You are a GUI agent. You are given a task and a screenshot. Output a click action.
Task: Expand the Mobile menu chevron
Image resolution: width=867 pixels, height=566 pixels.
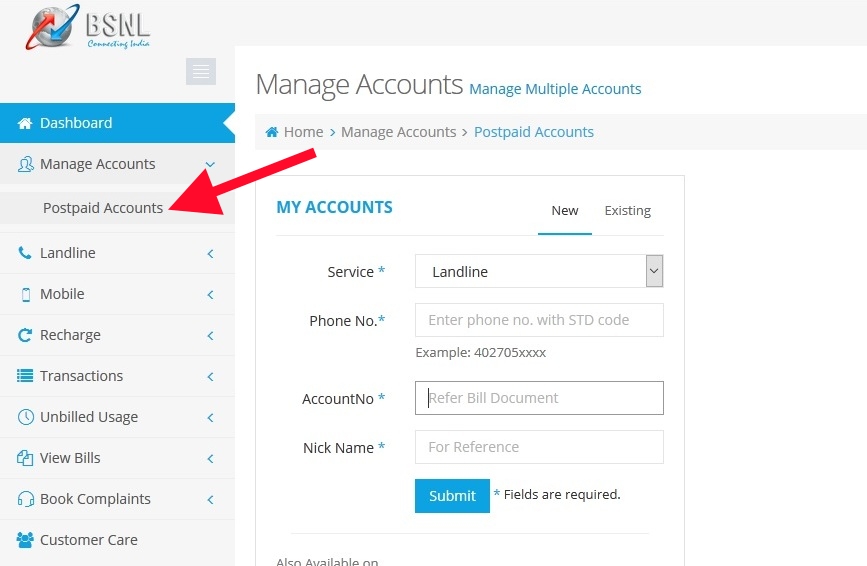click(210, 294)
